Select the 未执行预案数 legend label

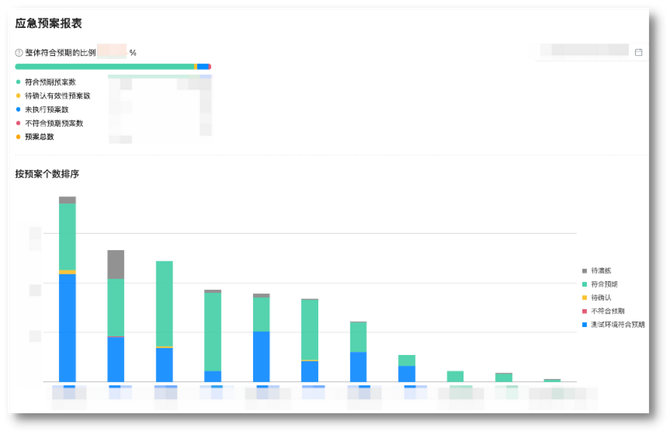point(47,109)
